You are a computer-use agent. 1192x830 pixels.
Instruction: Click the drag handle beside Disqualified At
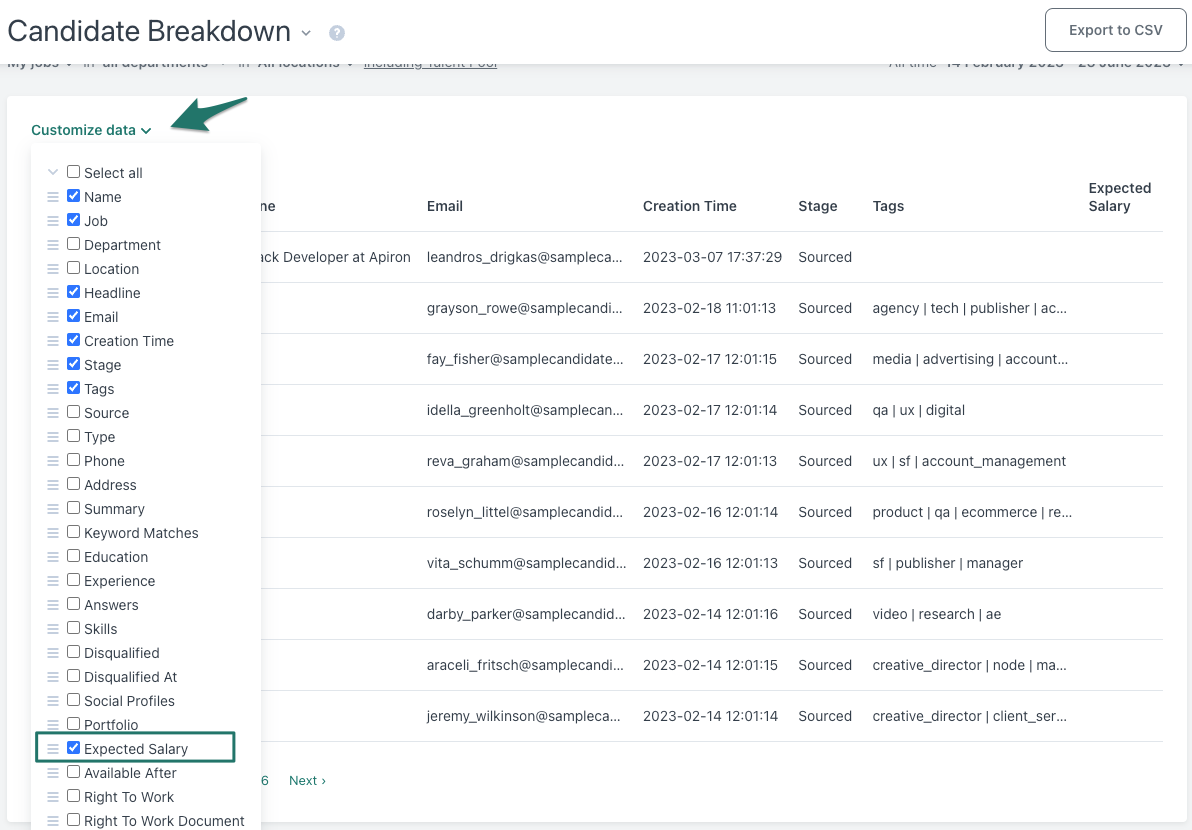tap(53, 677)
